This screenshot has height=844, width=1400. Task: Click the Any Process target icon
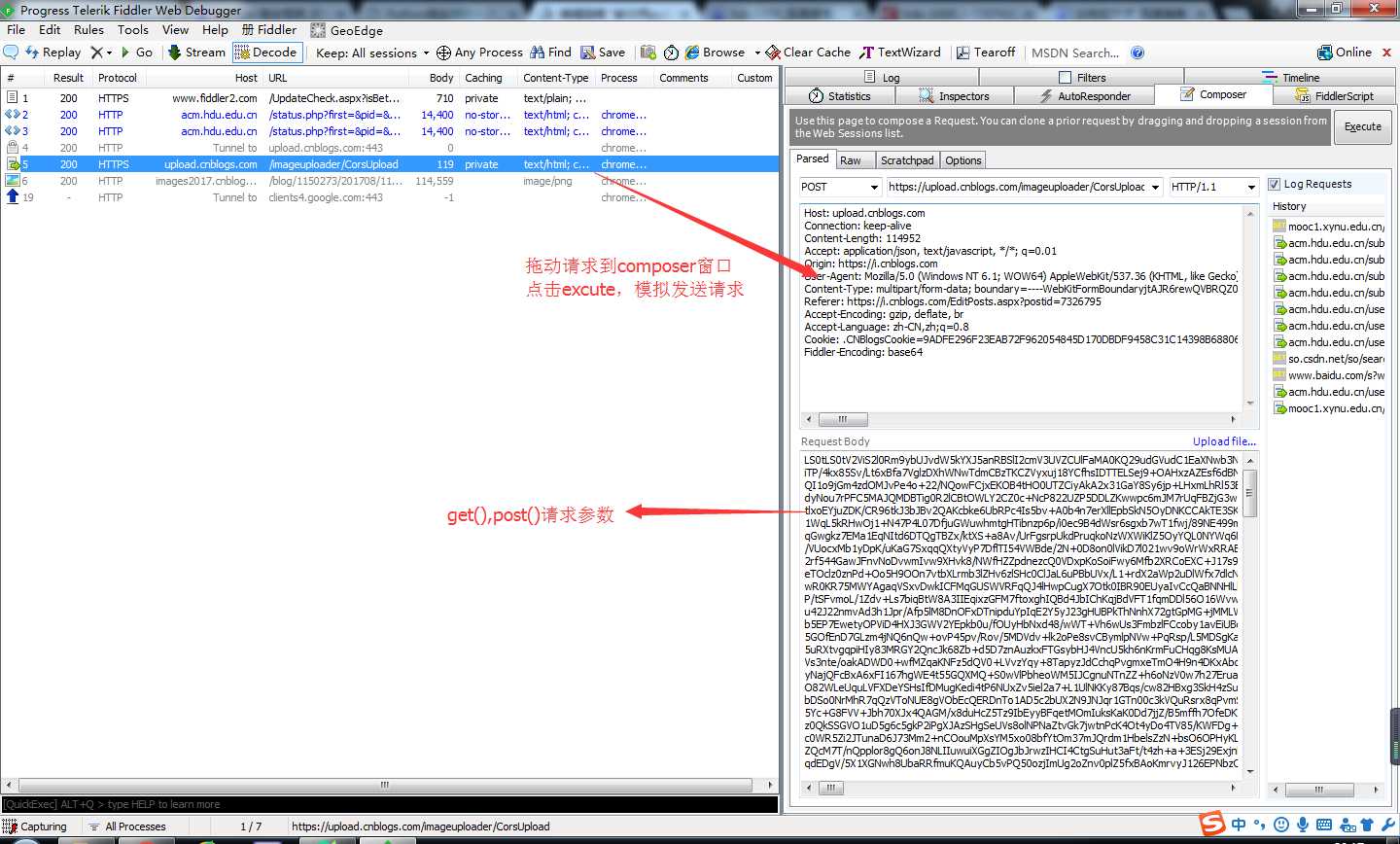443,53
